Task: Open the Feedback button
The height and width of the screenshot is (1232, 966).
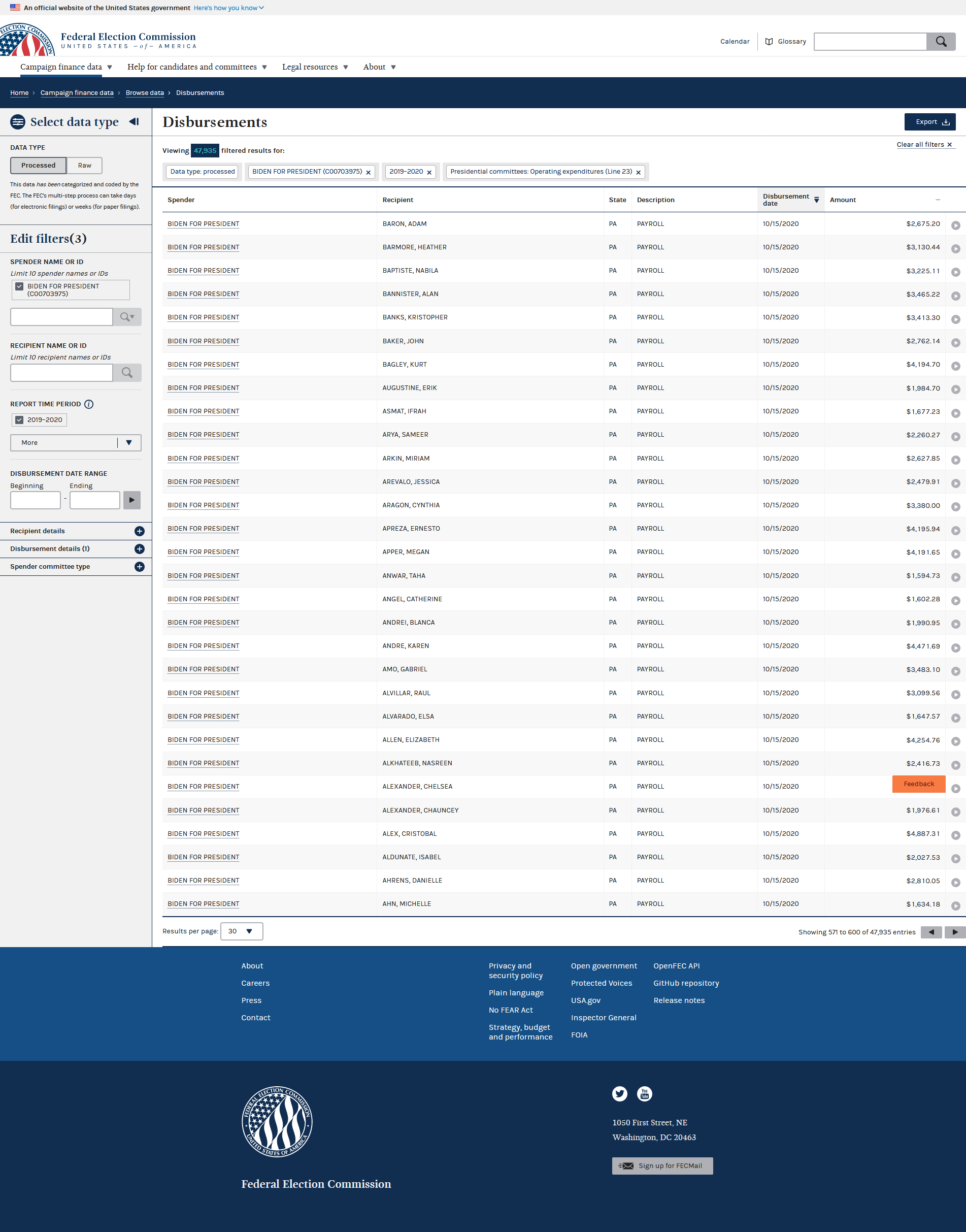Action: (918, 784)
